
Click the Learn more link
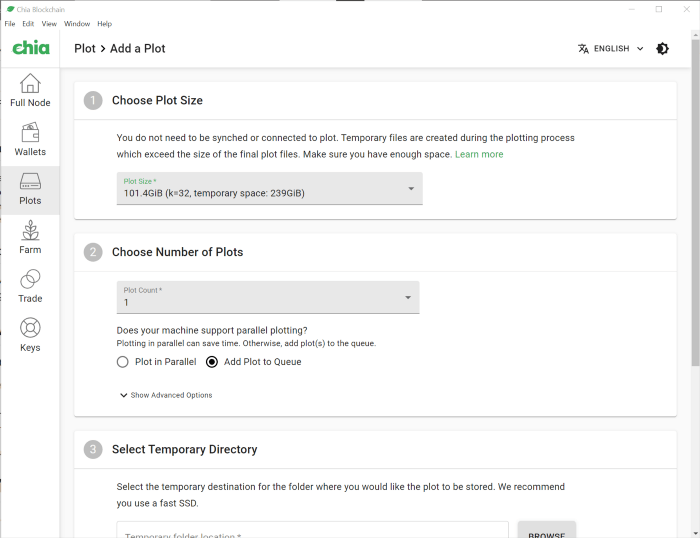tap(479, 154)
